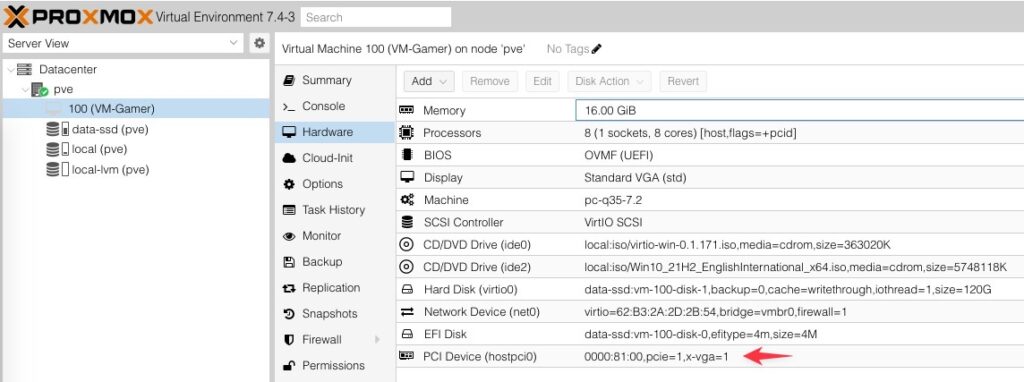Image resolution: width=1024 pixels, height=382 pixels.
Task: Click the Revert button
Action: pos(683,82)
